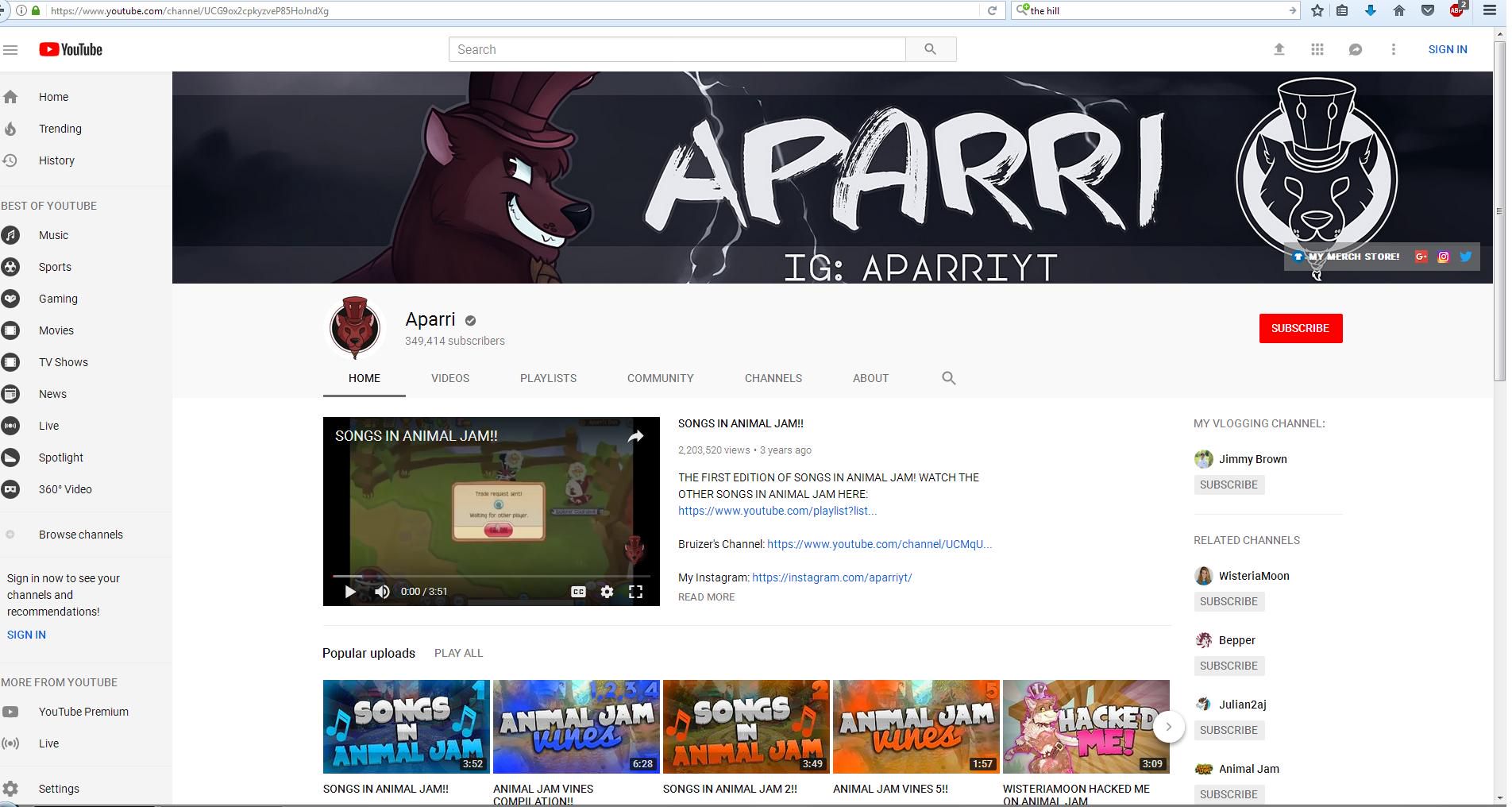Screen dimensions: 1512x807
Task: Select the HOME channel tab
Action: (364, 378)
